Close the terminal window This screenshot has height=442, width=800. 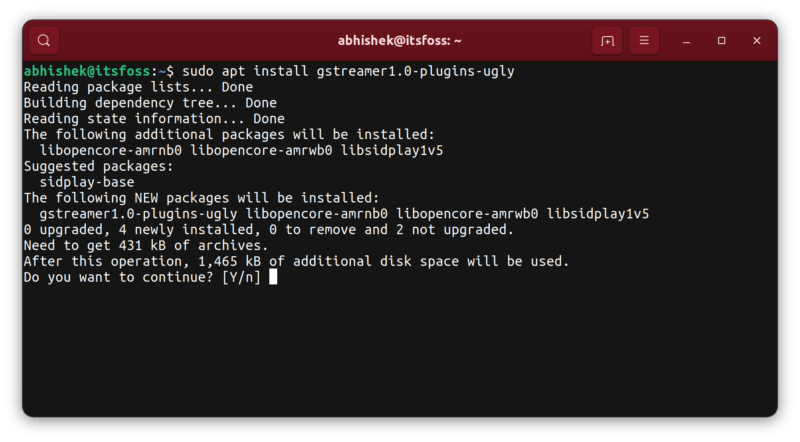point(757,41)
